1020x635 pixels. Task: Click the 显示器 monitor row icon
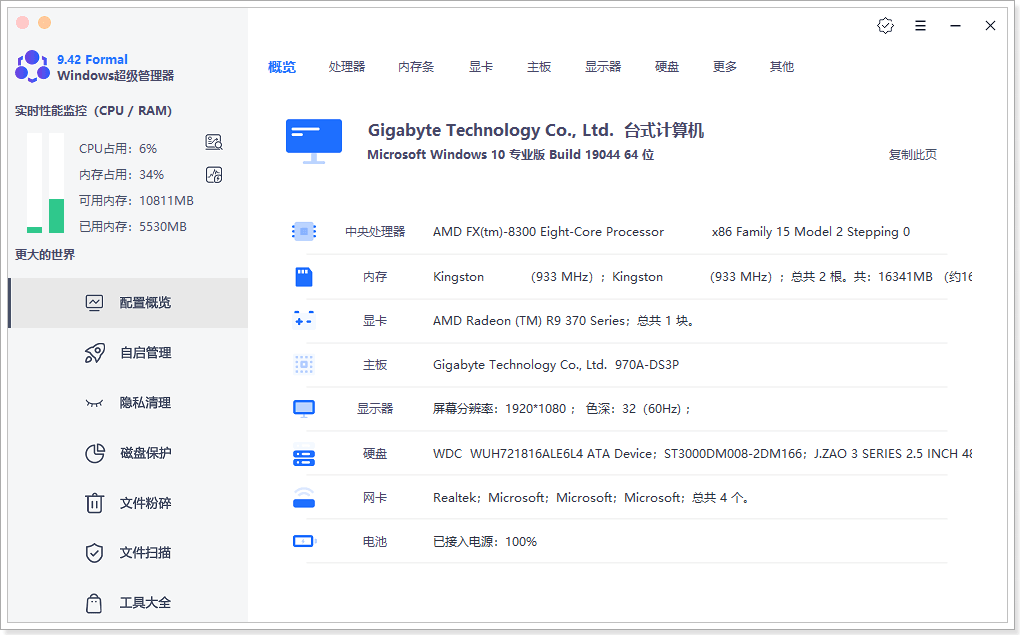pyautogui.click(x=304, y=409)
